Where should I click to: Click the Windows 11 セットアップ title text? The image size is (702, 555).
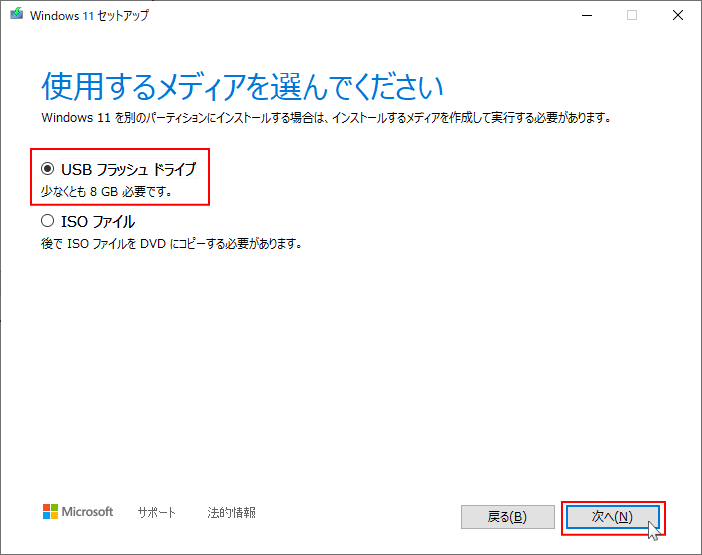coord(91,16)
